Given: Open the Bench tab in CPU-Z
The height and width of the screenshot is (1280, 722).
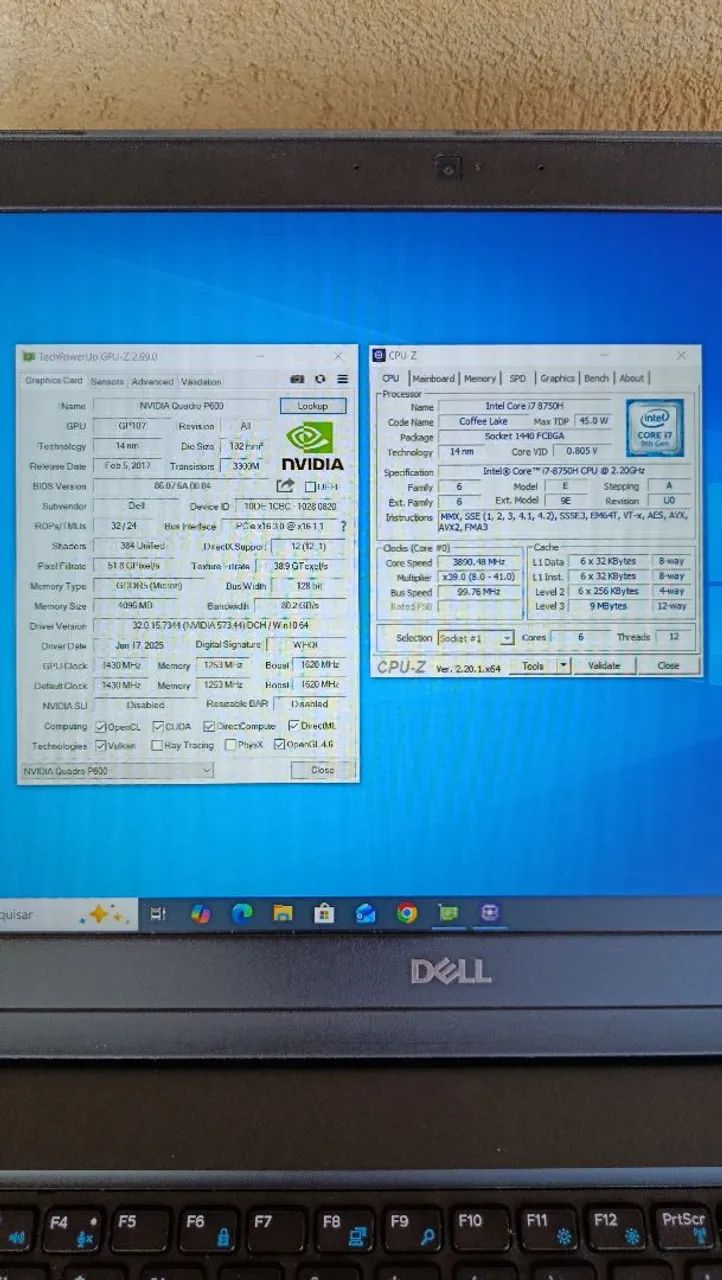Looking at the screenshot, I should [596, 378].
